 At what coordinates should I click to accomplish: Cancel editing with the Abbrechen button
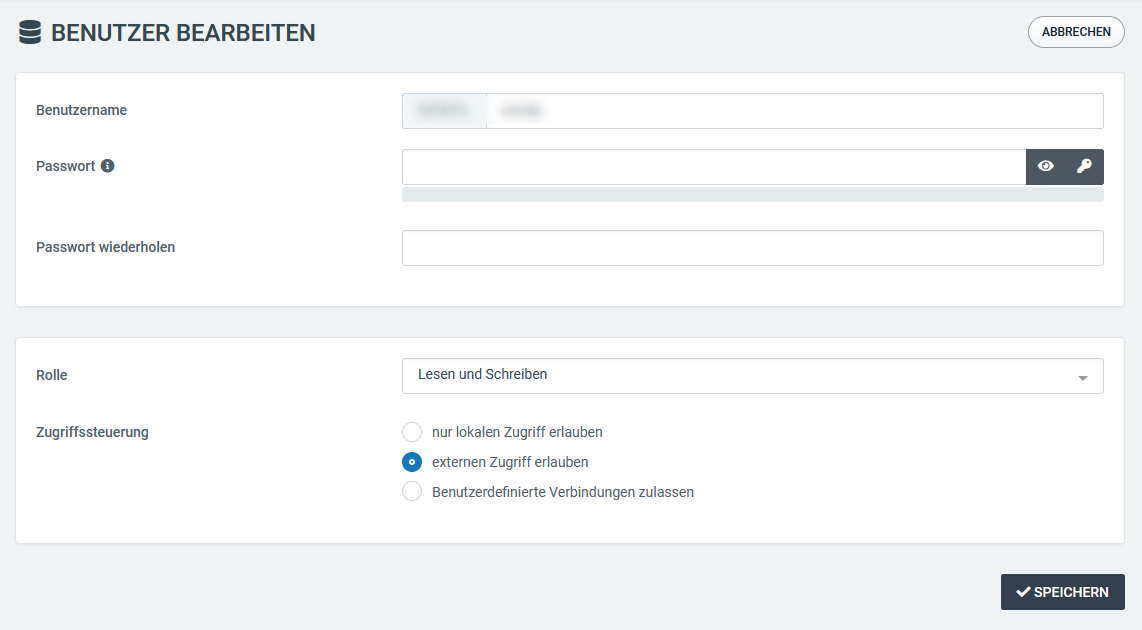coord(1076,32)
